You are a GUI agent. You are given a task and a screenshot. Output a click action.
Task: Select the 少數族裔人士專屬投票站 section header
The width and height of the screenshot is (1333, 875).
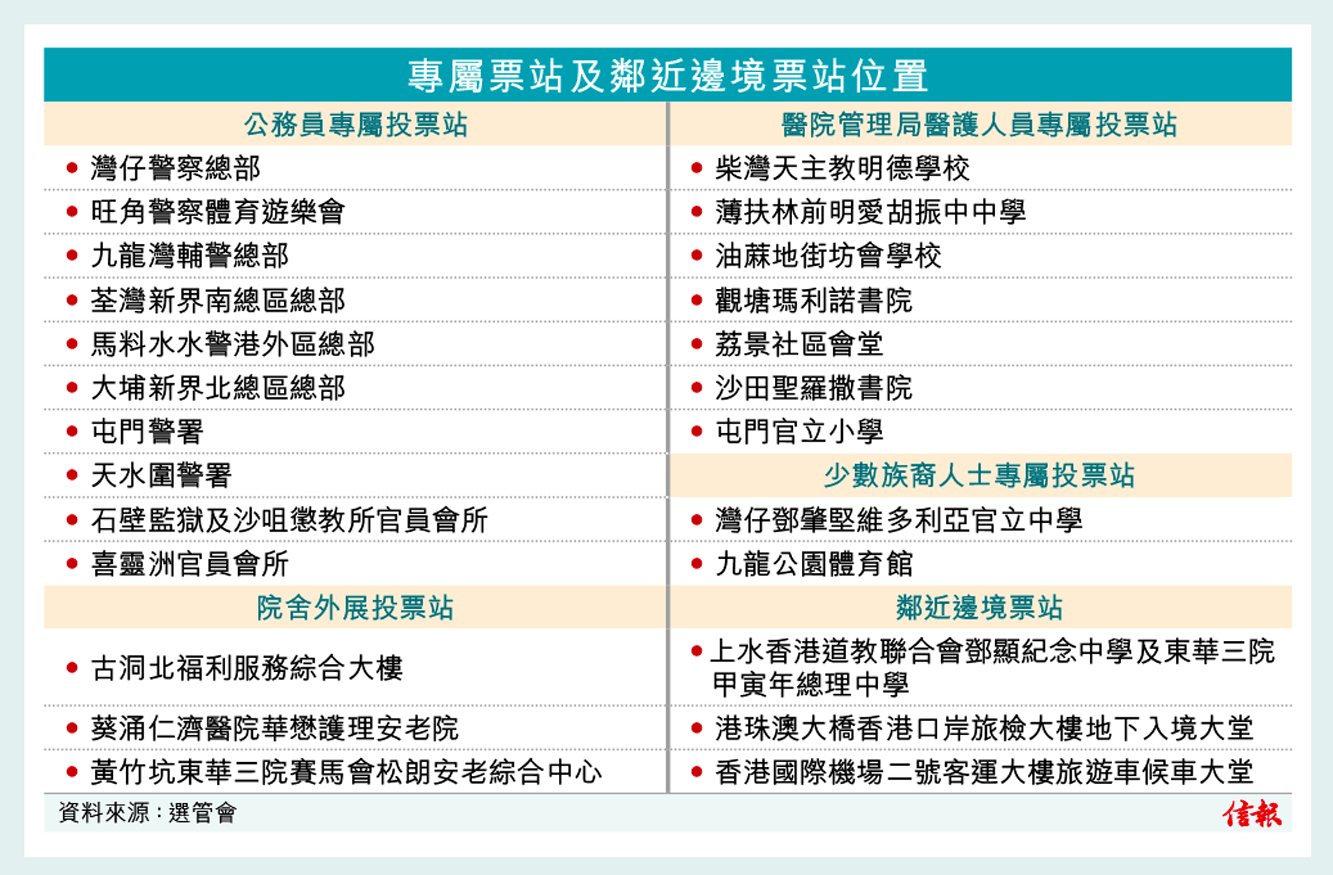[979, 476]
